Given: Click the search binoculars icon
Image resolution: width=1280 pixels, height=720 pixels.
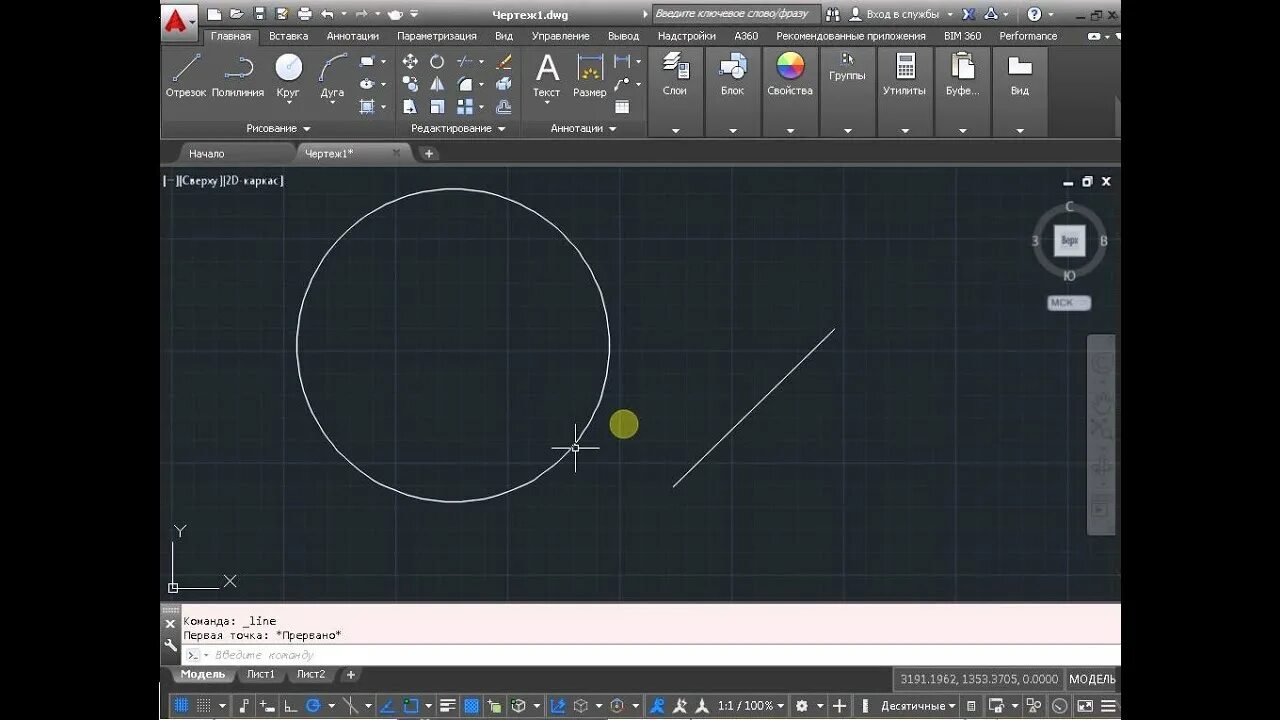Looking at the screenshot, I should [832, 14].
